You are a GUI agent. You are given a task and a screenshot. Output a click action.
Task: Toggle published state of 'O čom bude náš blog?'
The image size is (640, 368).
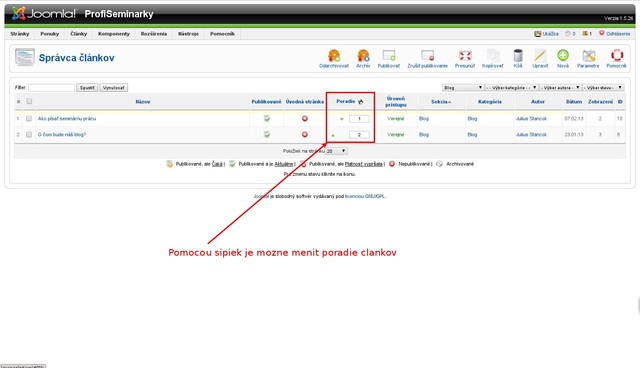point(267,135)
